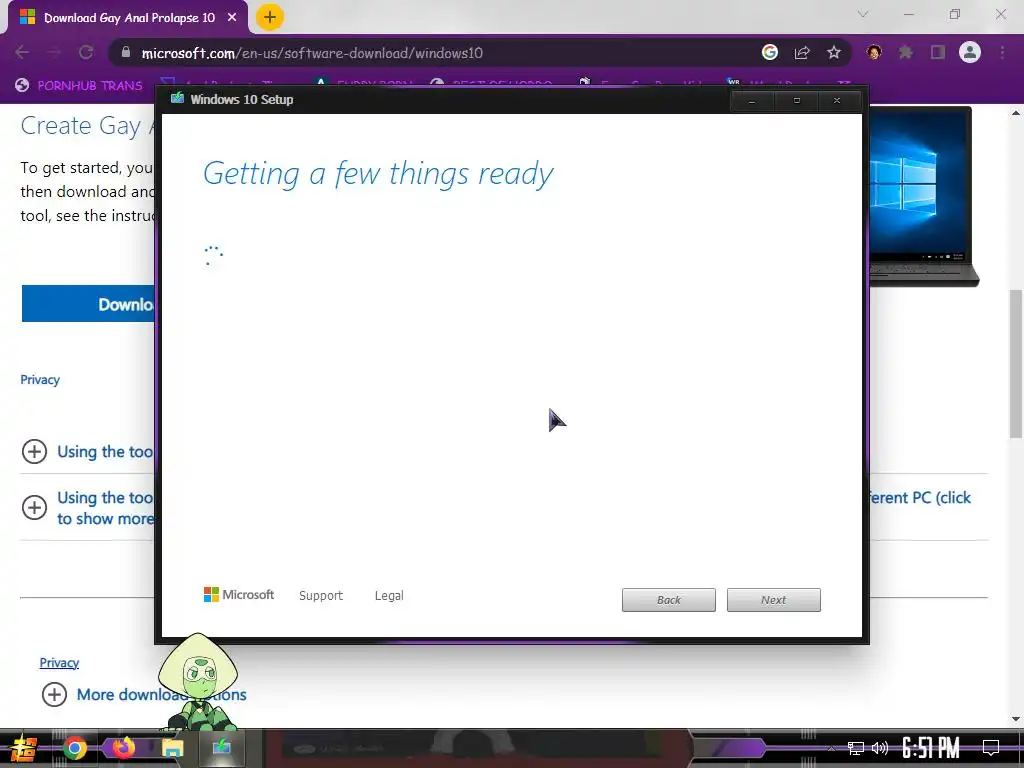Image resolution: width=1024 pixels, height=768 pixels.
Task: Show hidden tray icons chevron
Action: 831,748
